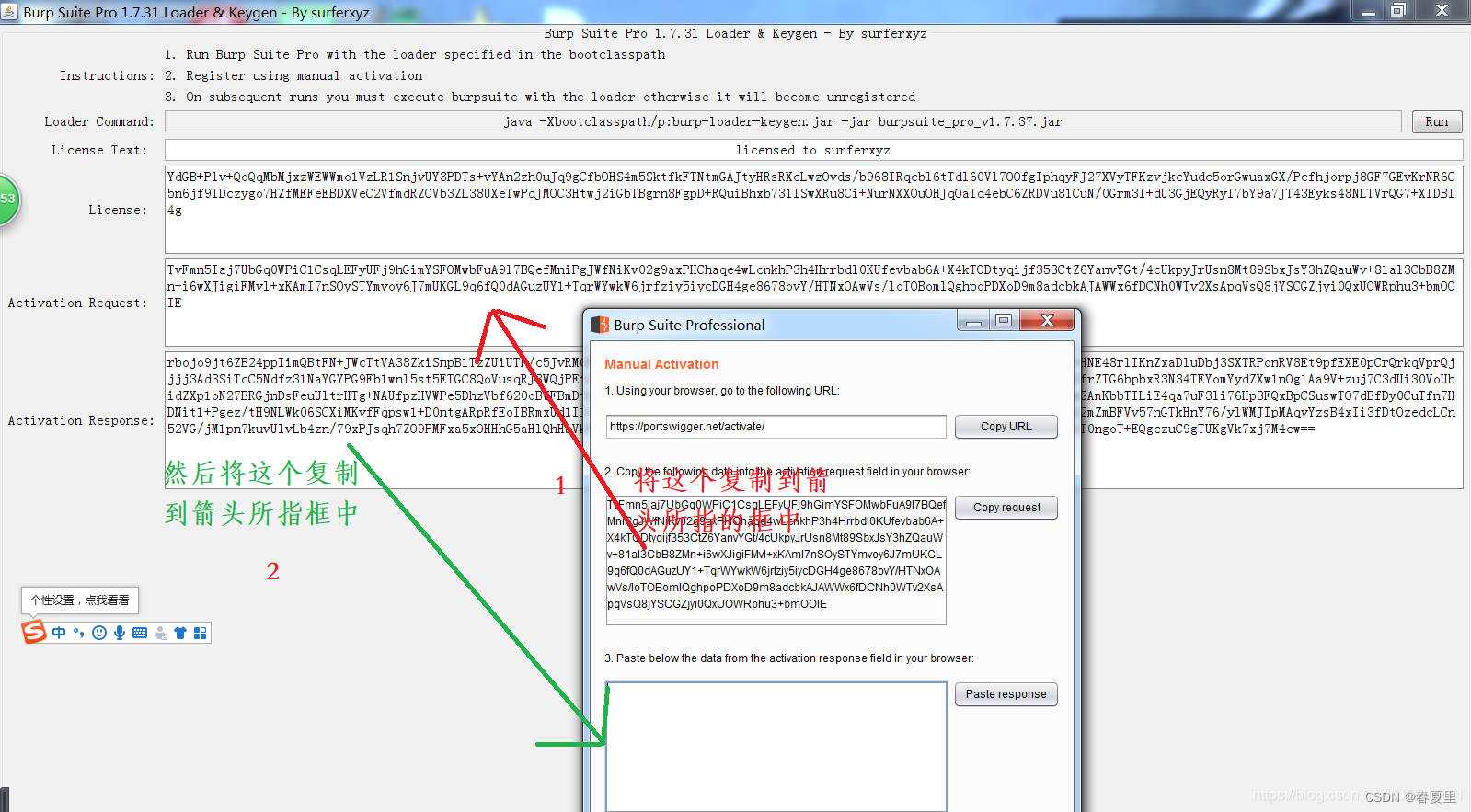Image resolution: width=1471 pixels, height=812 pixels.
Task: Click the activation request data box in the dialog
Action: [776, 561]
